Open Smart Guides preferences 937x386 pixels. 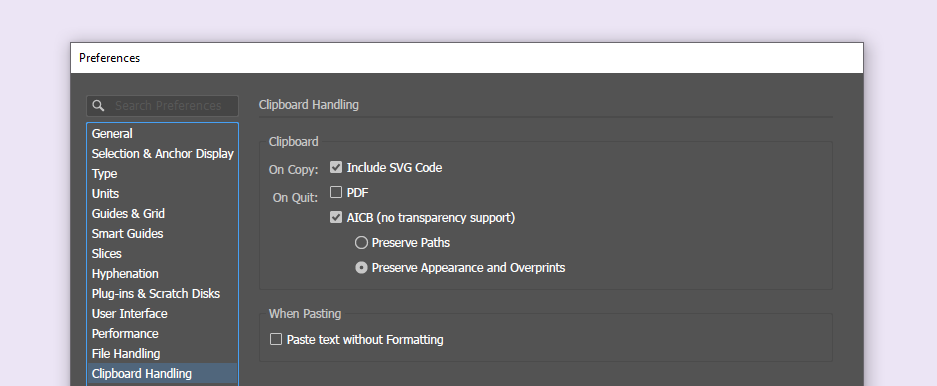tap(163, 234)
